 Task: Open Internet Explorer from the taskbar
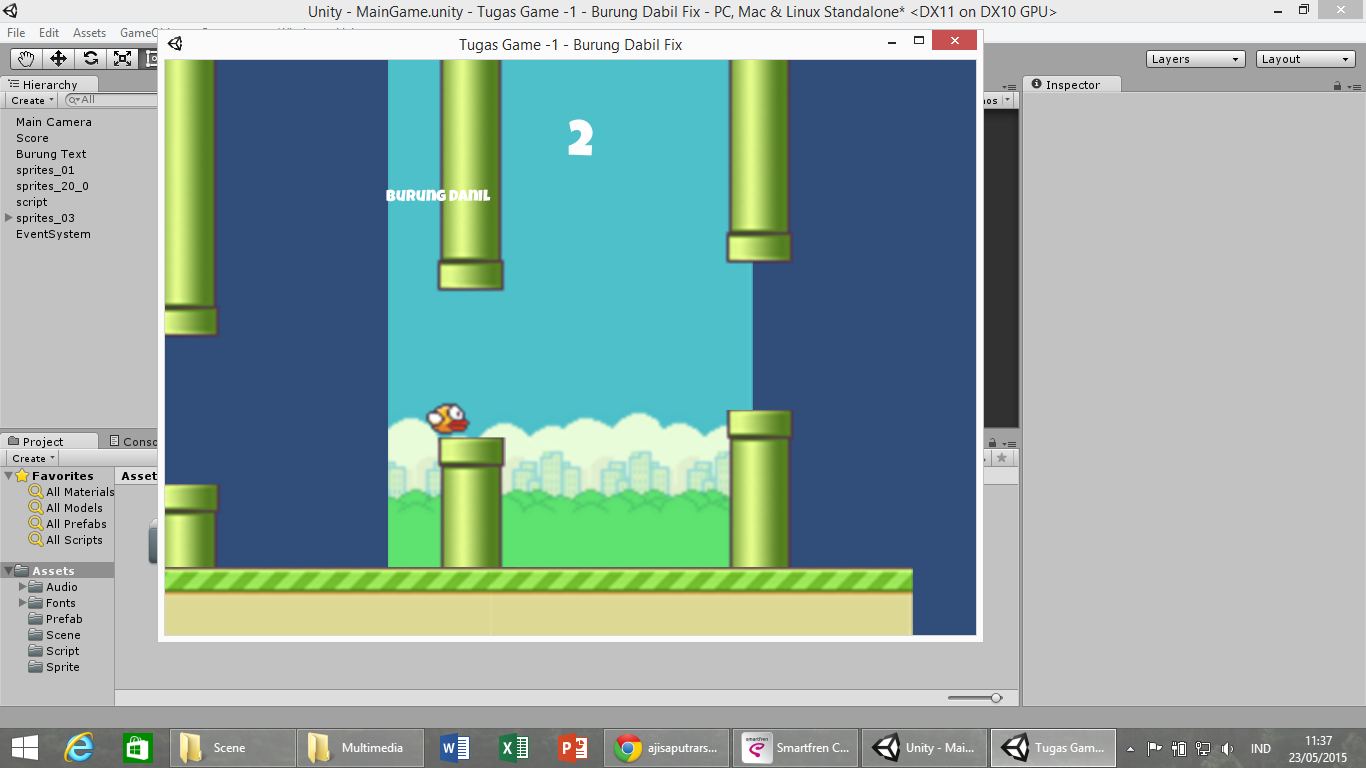(79, 747)
